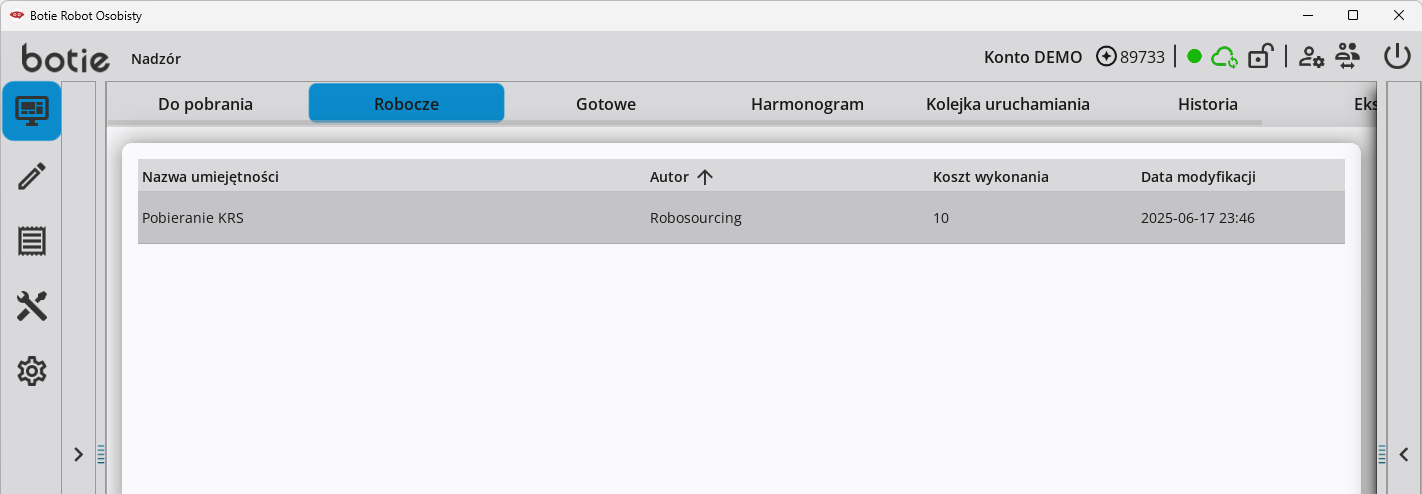Open the crossed tools sidebar icon
Screen dimensions: 1422x494
[32, 306]
